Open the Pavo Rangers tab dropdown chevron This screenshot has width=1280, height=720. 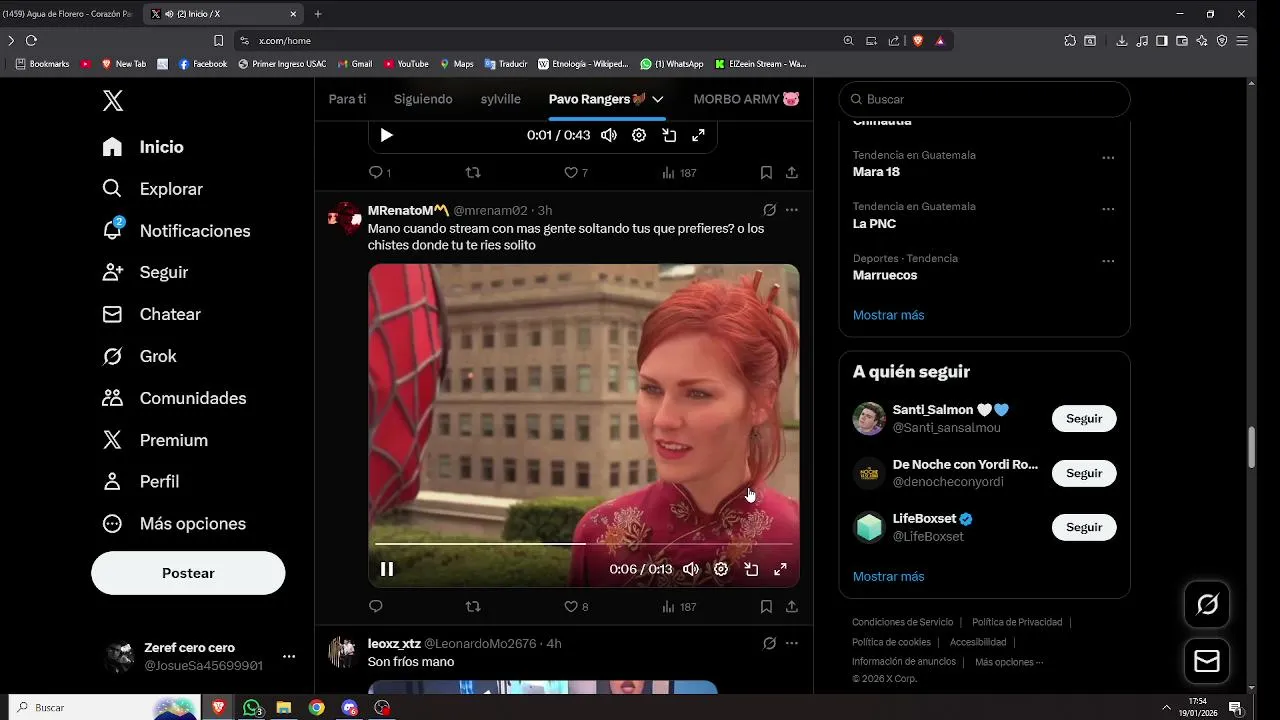click(x=658, y=99)
